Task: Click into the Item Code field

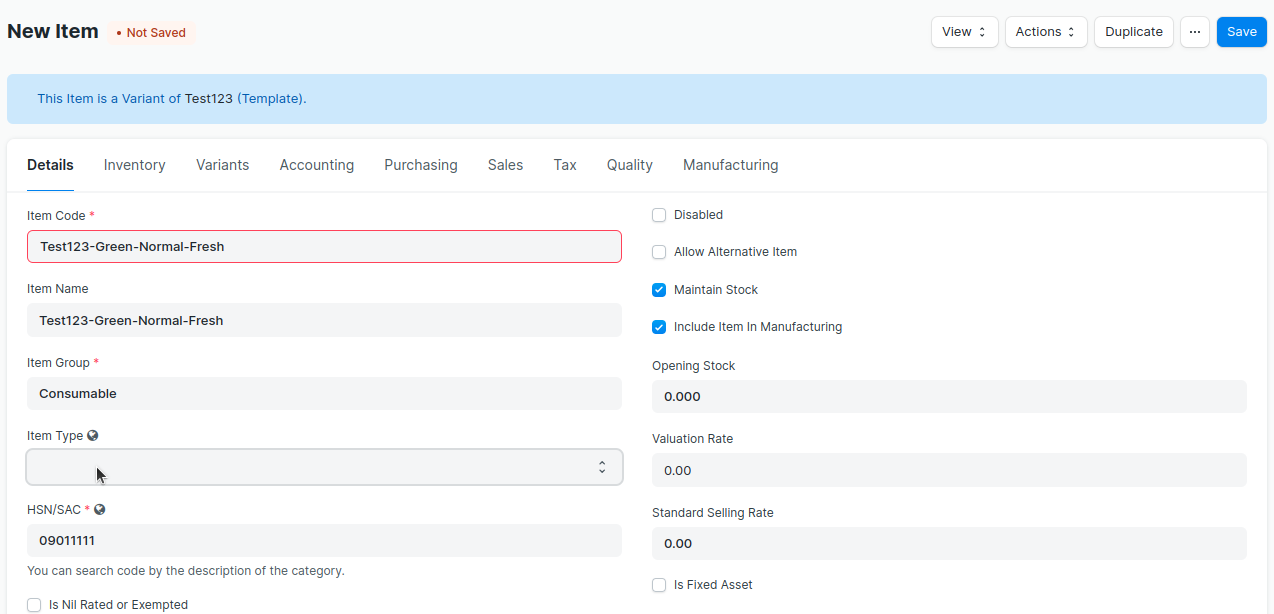Action: coord(324,247)
